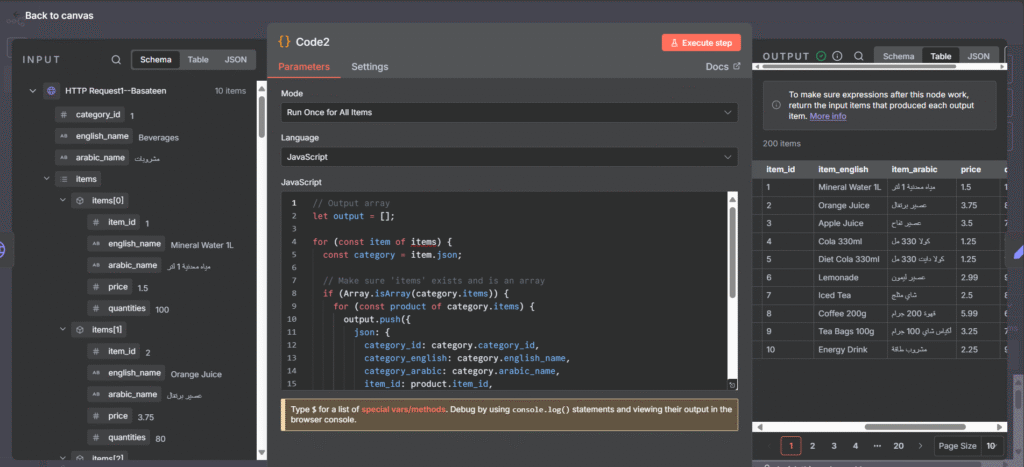This screenshot has width=1024, height=467.
Task: Click the Code2 curly braces node icon
Action: tap(285, 42)
